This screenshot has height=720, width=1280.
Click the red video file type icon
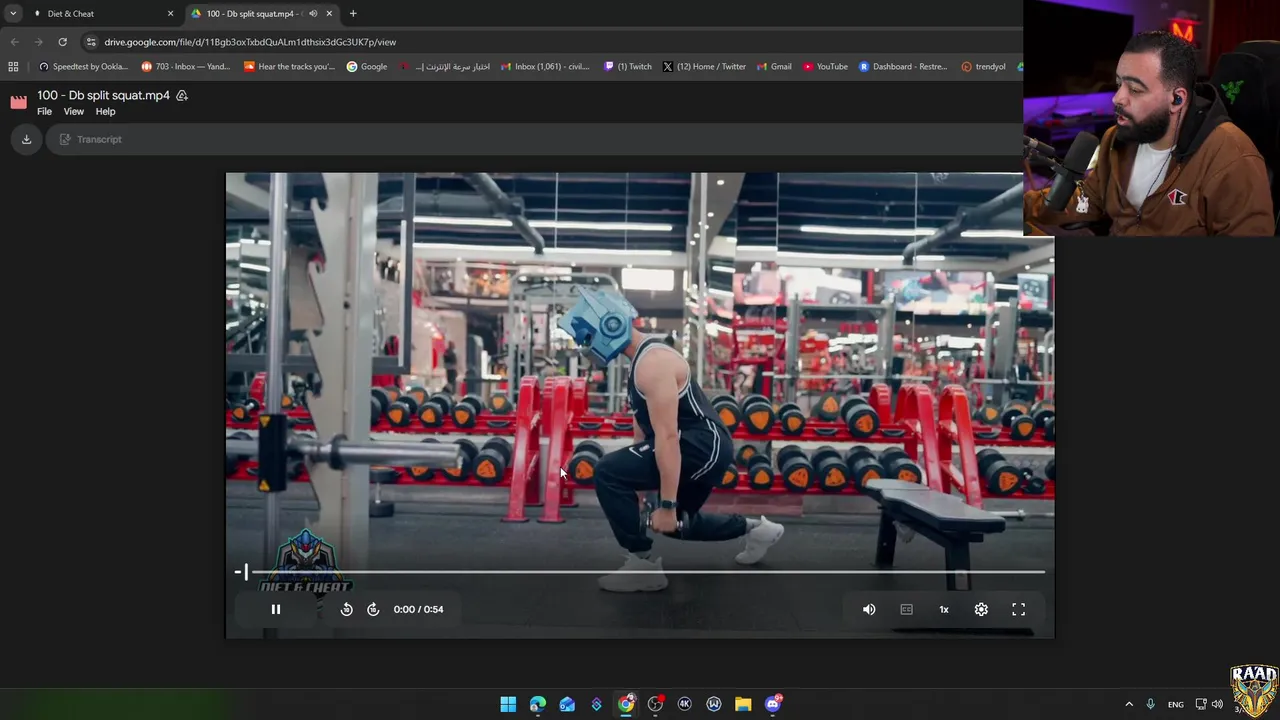pos(18,102)
